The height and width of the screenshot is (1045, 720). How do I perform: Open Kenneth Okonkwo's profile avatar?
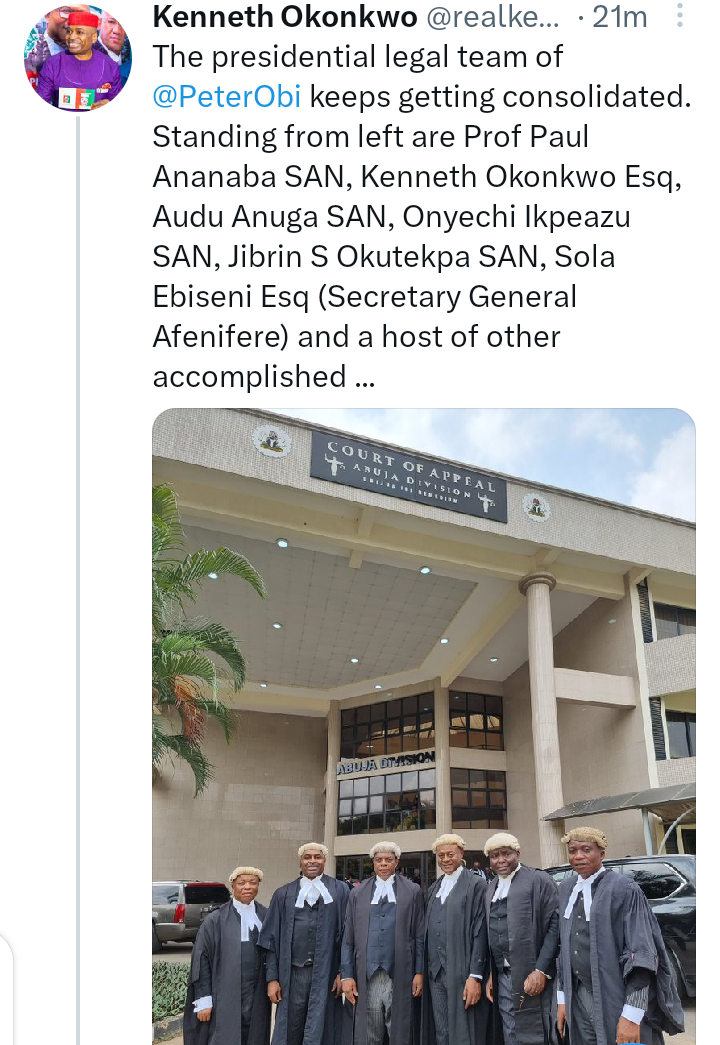coord(77,57)
